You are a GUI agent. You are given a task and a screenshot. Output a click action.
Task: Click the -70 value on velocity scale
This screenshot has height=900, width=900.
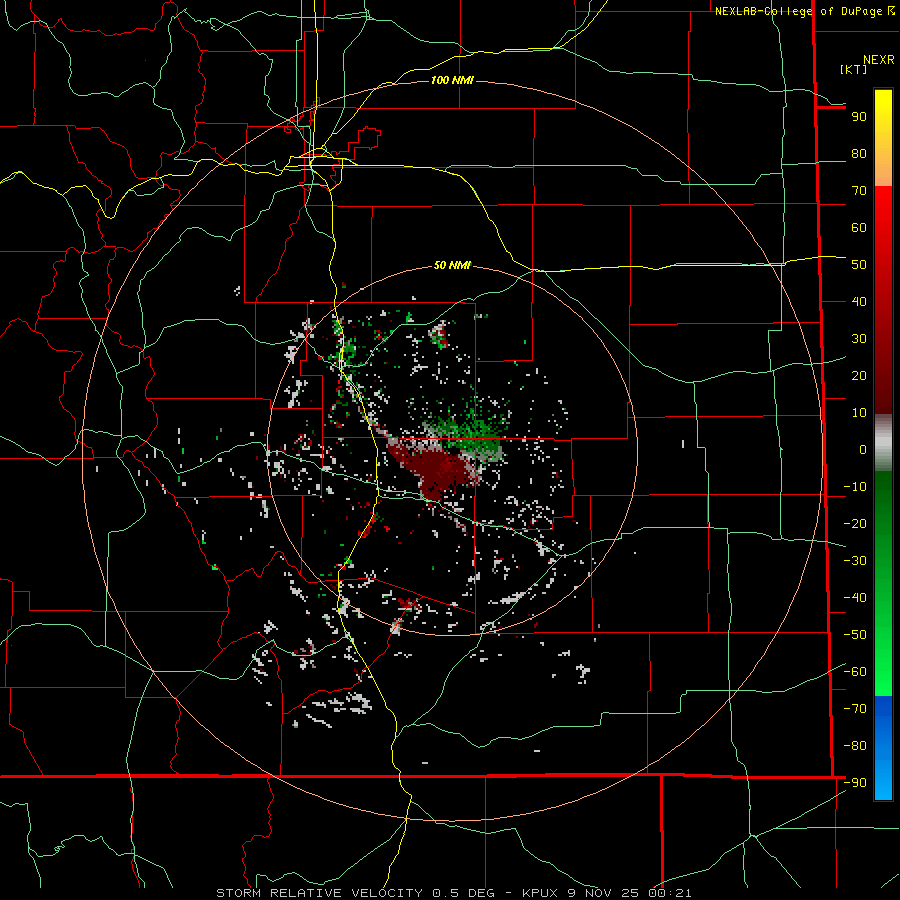(x=855, y=709)
